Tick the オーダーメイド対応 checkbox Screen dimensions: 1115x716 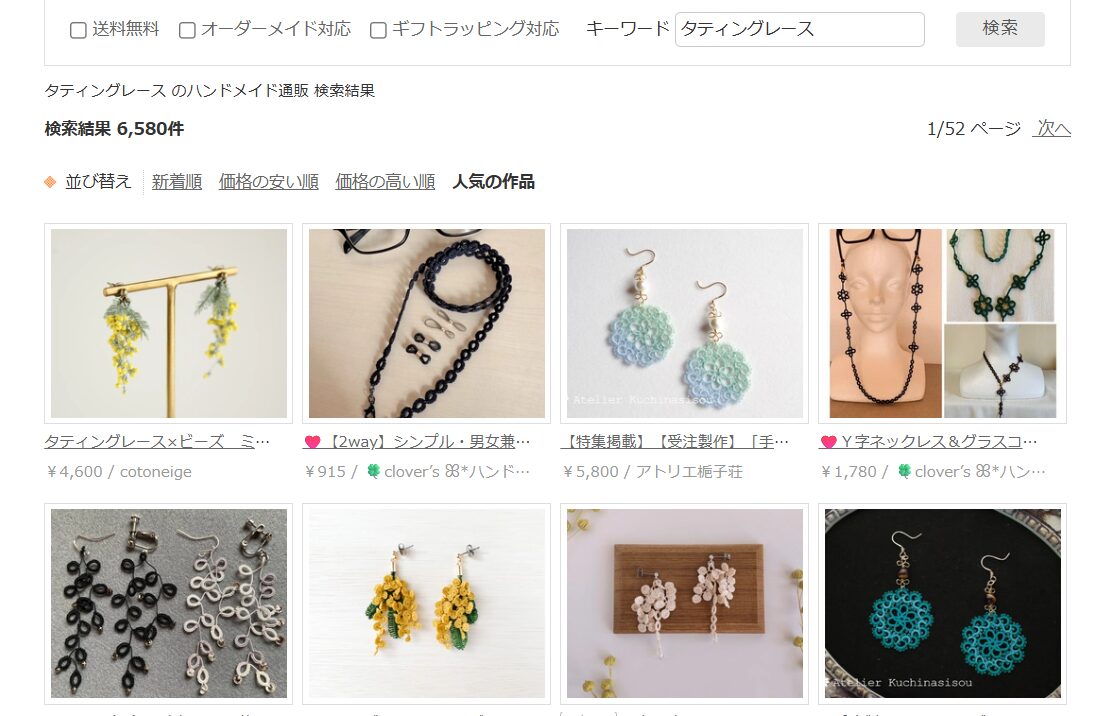(187, 30)
